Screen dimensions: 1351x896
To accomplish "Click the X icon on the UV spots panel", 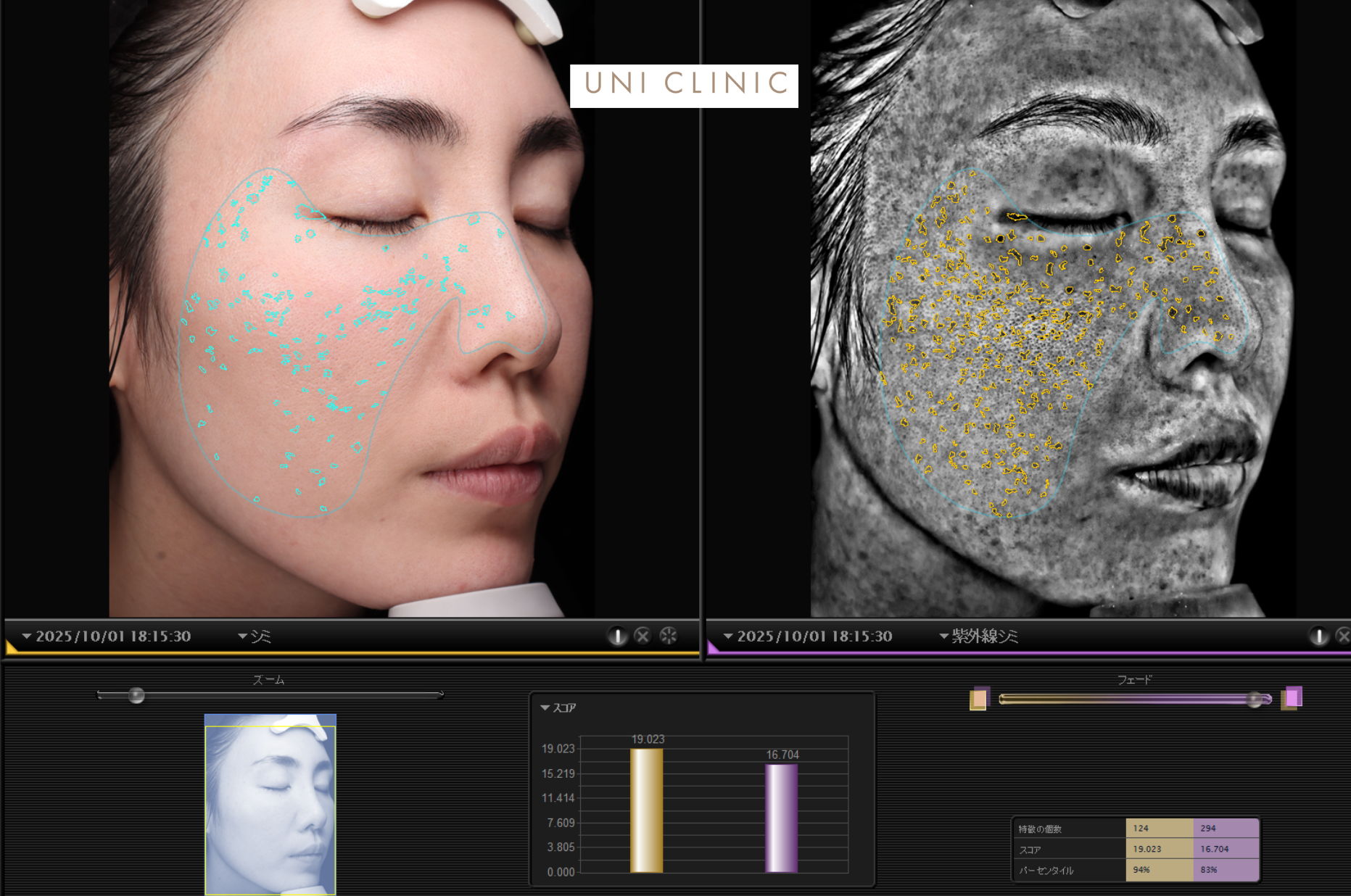I will tap(1343, 636).
